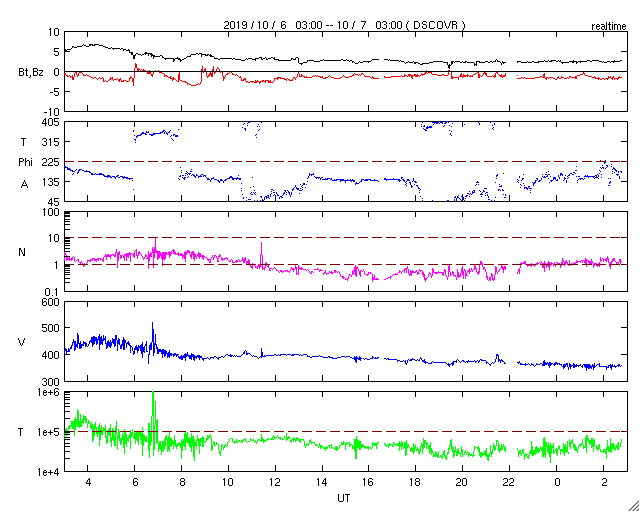The width and height of the screenshot is (640, 512).
Task: Click the '22' hour tick on UT axis
Action: (x=509, y=482)
